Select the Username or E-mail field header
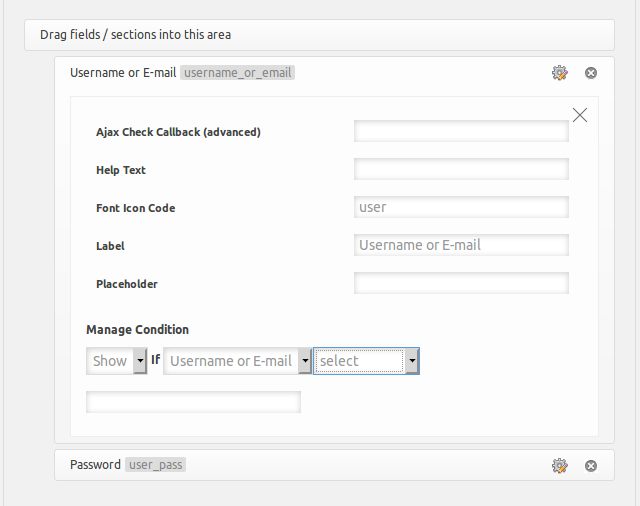This screenshot has width=640, height=506. (x=122, y=73)
